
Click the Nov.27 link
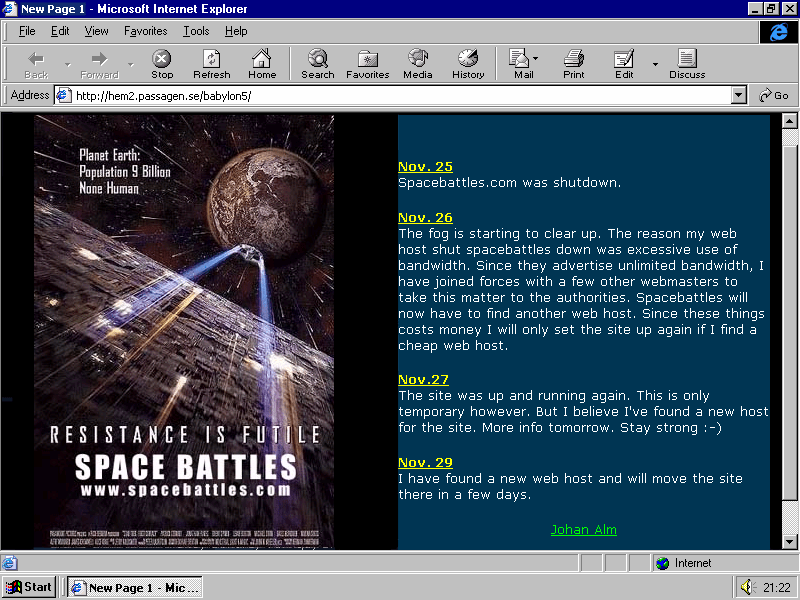423,380
